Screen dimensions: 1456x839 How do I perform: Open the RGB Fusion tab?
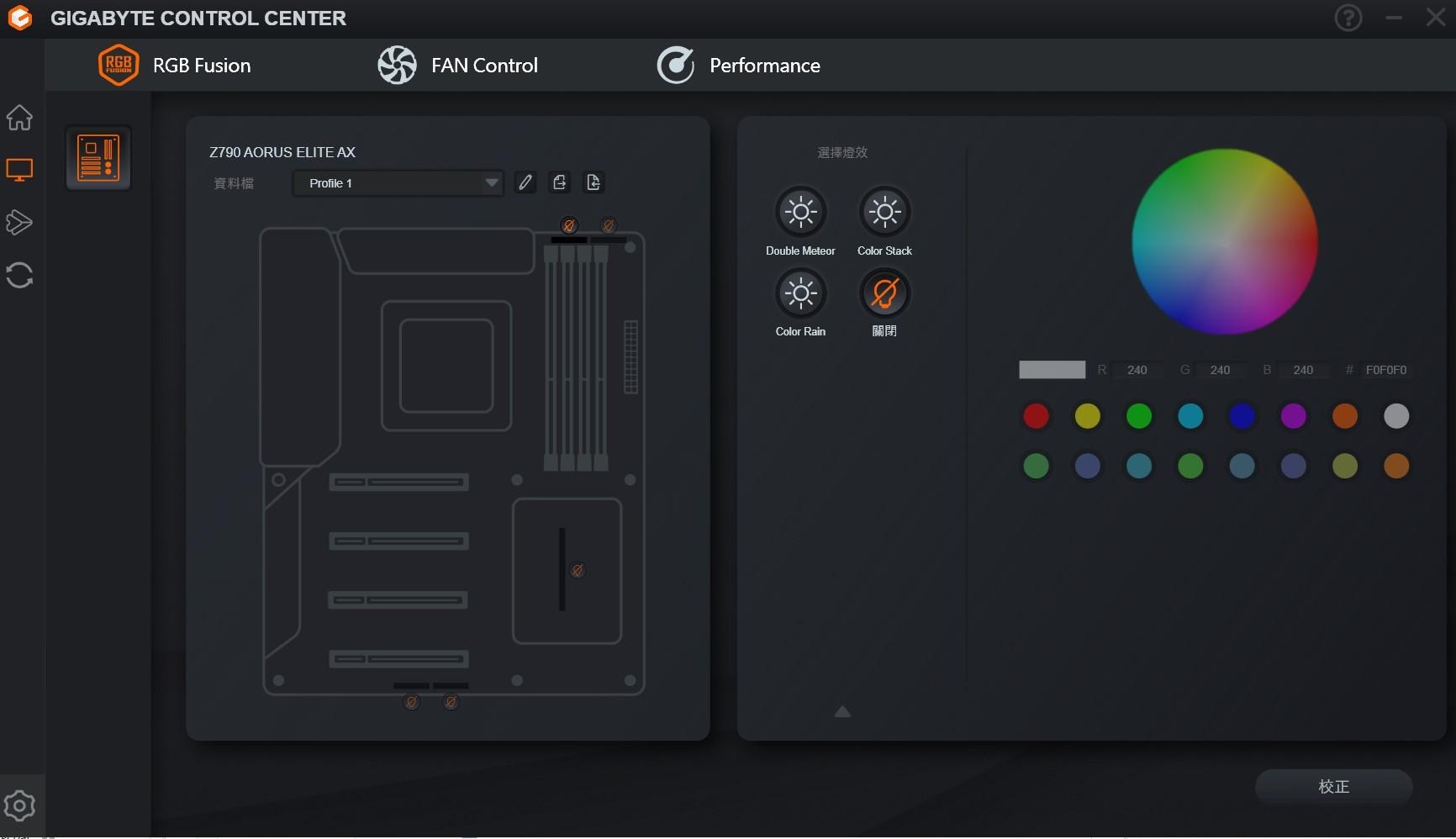click(x=175, y=66)
